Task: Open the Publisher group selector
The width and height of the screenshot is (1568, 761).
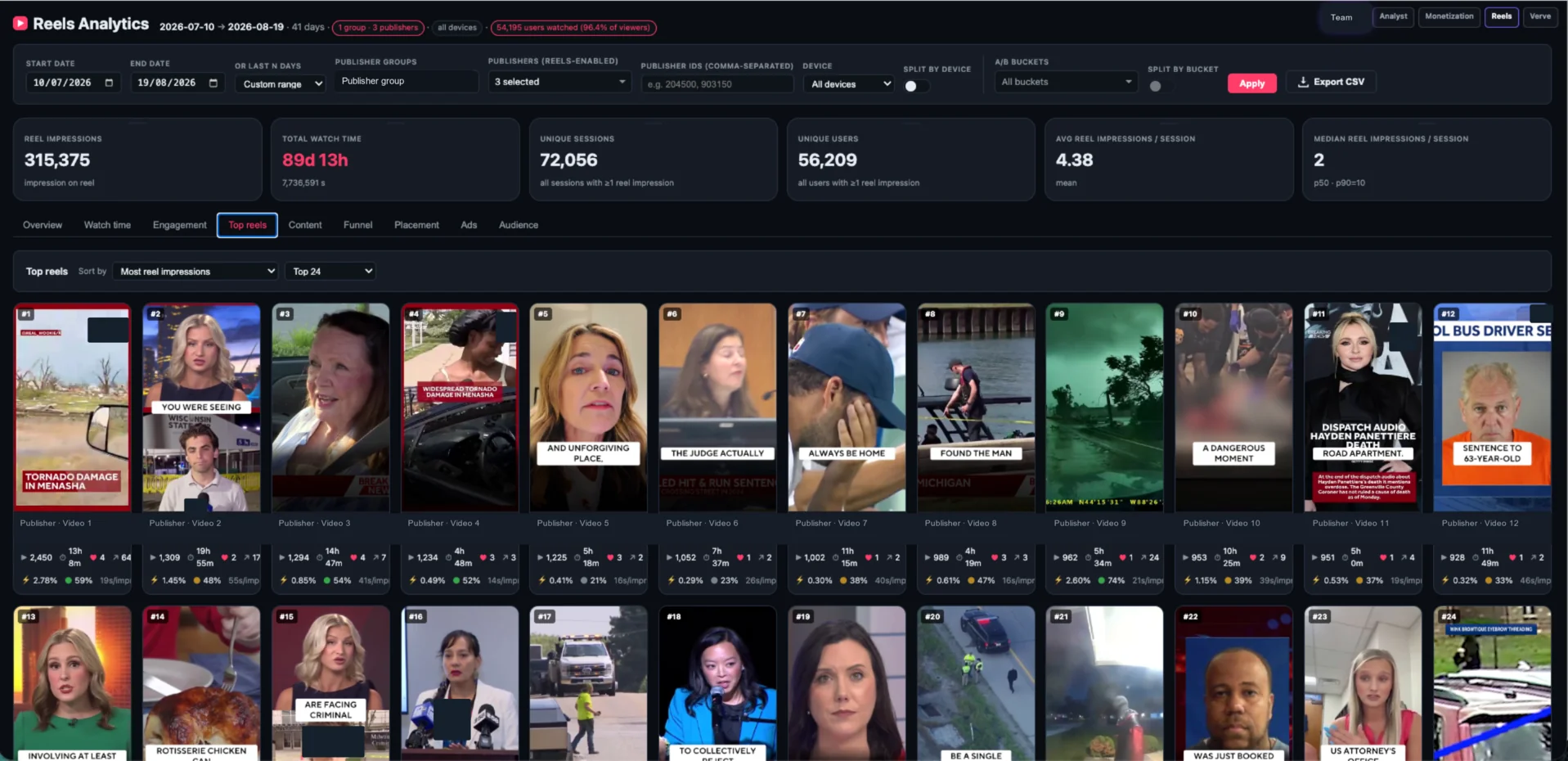Action: point(406,81)
